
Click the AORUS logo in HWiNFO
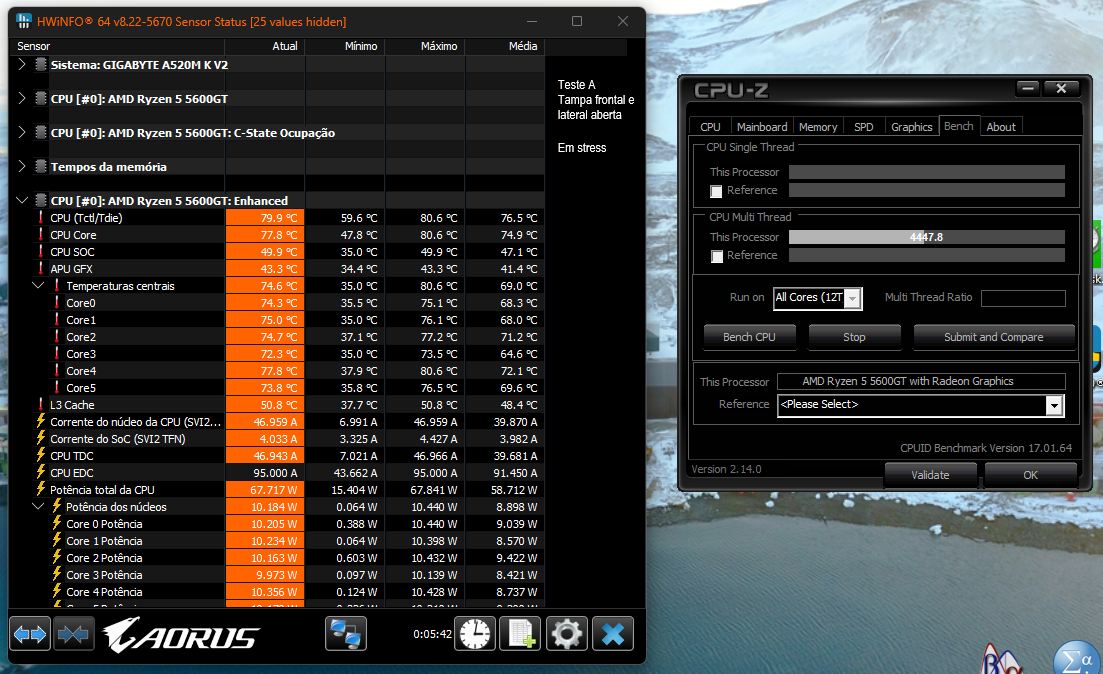pyautogui.click(x=181, y=635)
